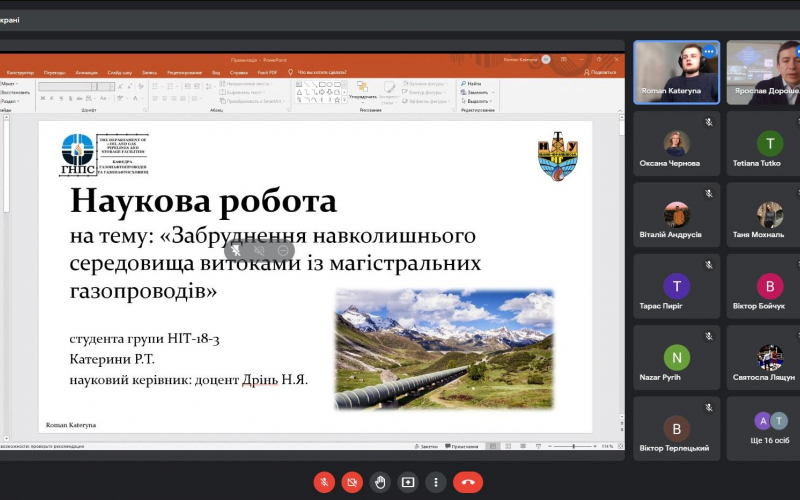This screenshot has height=500, width=800.
Task: Click the justify alignment icon
Action: tap(185, 98)
